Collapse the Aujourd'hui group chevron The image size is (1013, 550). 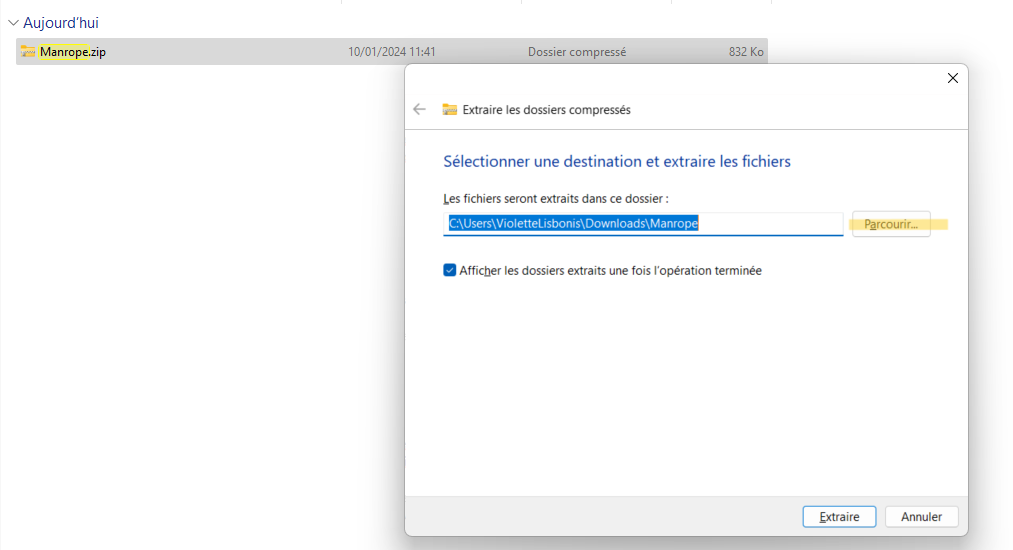coord(13,23)
